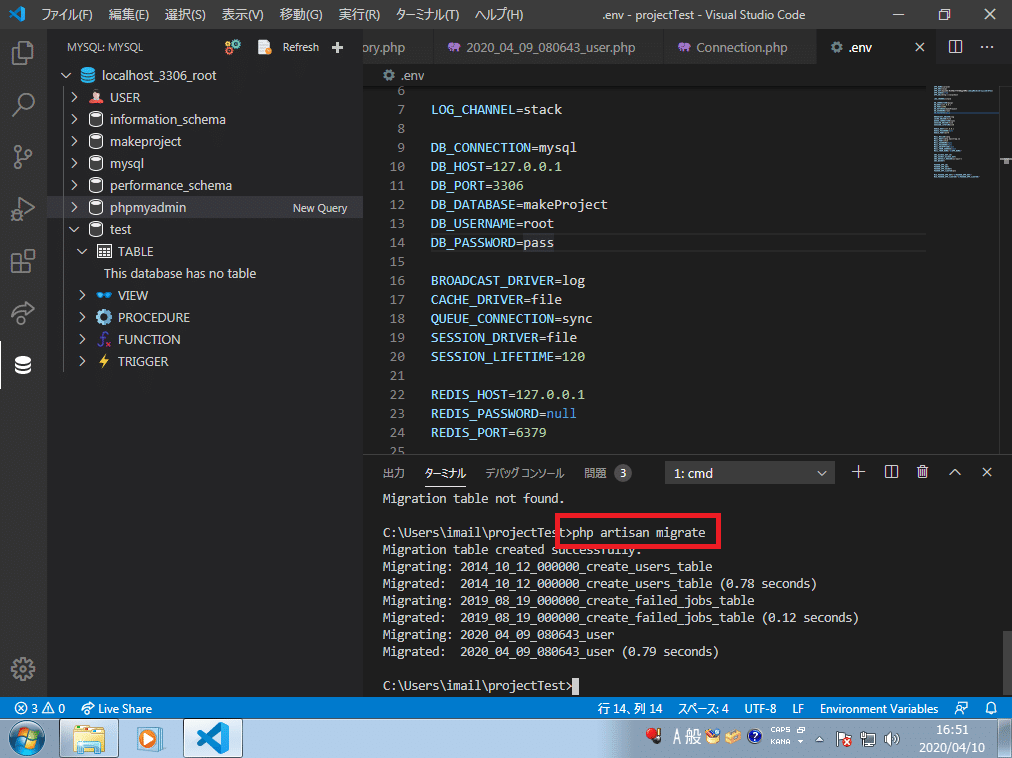Switch to 問題 panel tab
The image size is (1012, 758).
coord(607,473)
